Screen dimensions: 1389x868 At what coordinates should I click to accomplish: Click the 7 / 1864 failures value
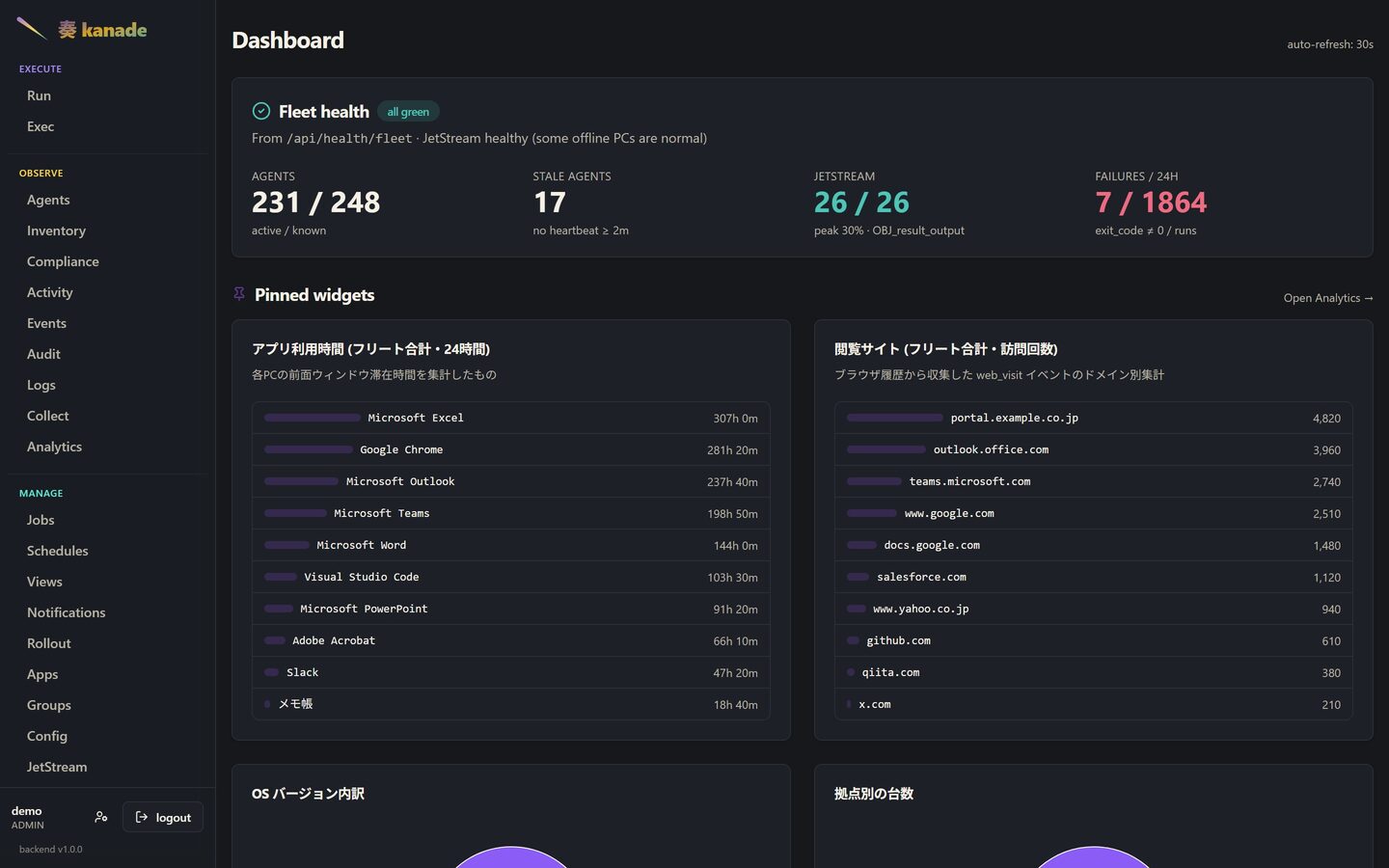coord(1151,203)
